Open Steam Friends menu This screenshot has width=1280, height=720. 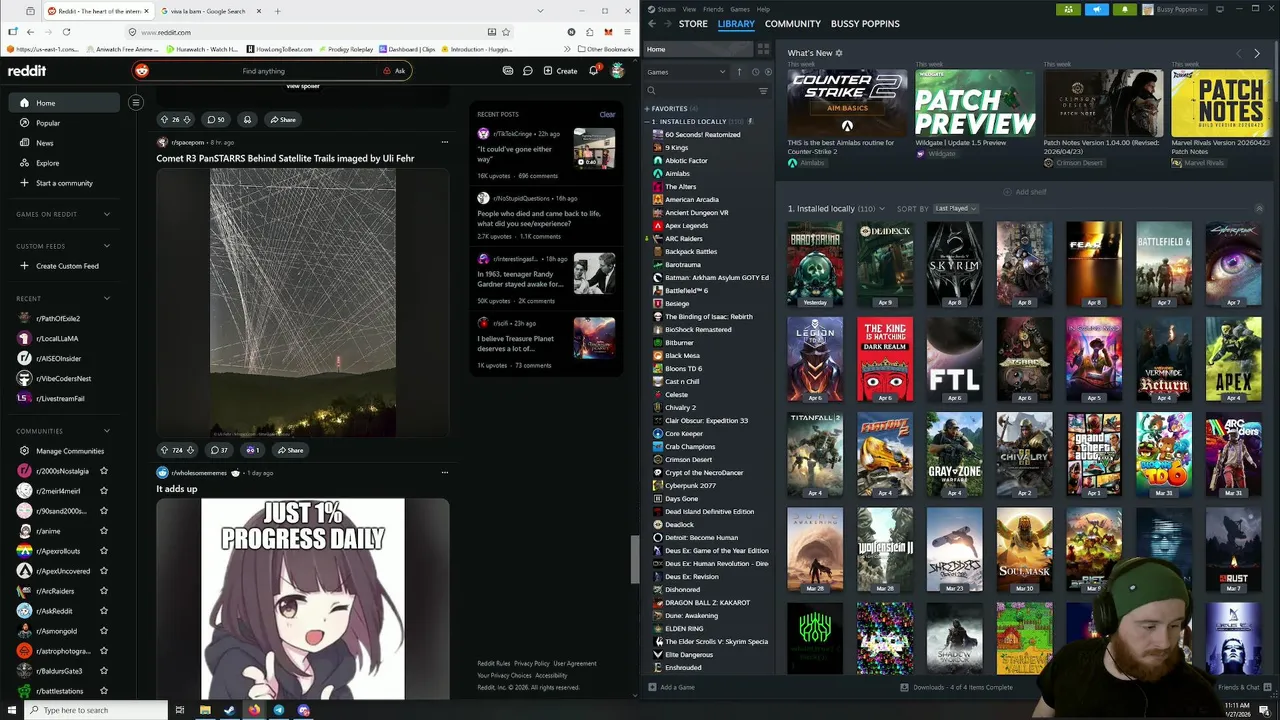pos(713,9)
